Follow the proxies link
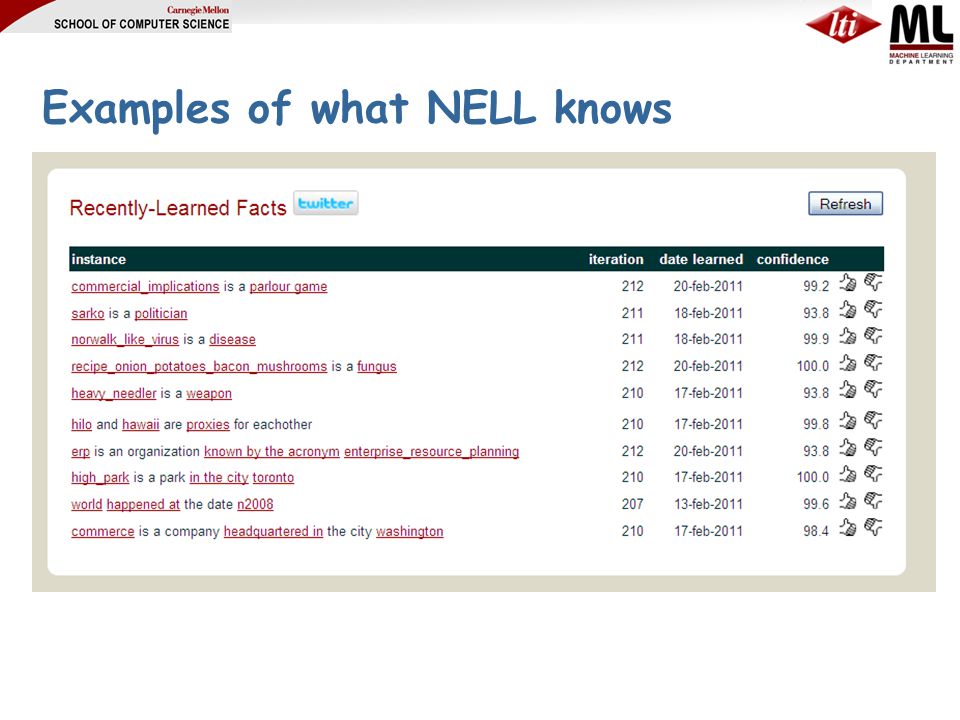This screenshot has width=960, height=720. (x=208, y=424)
